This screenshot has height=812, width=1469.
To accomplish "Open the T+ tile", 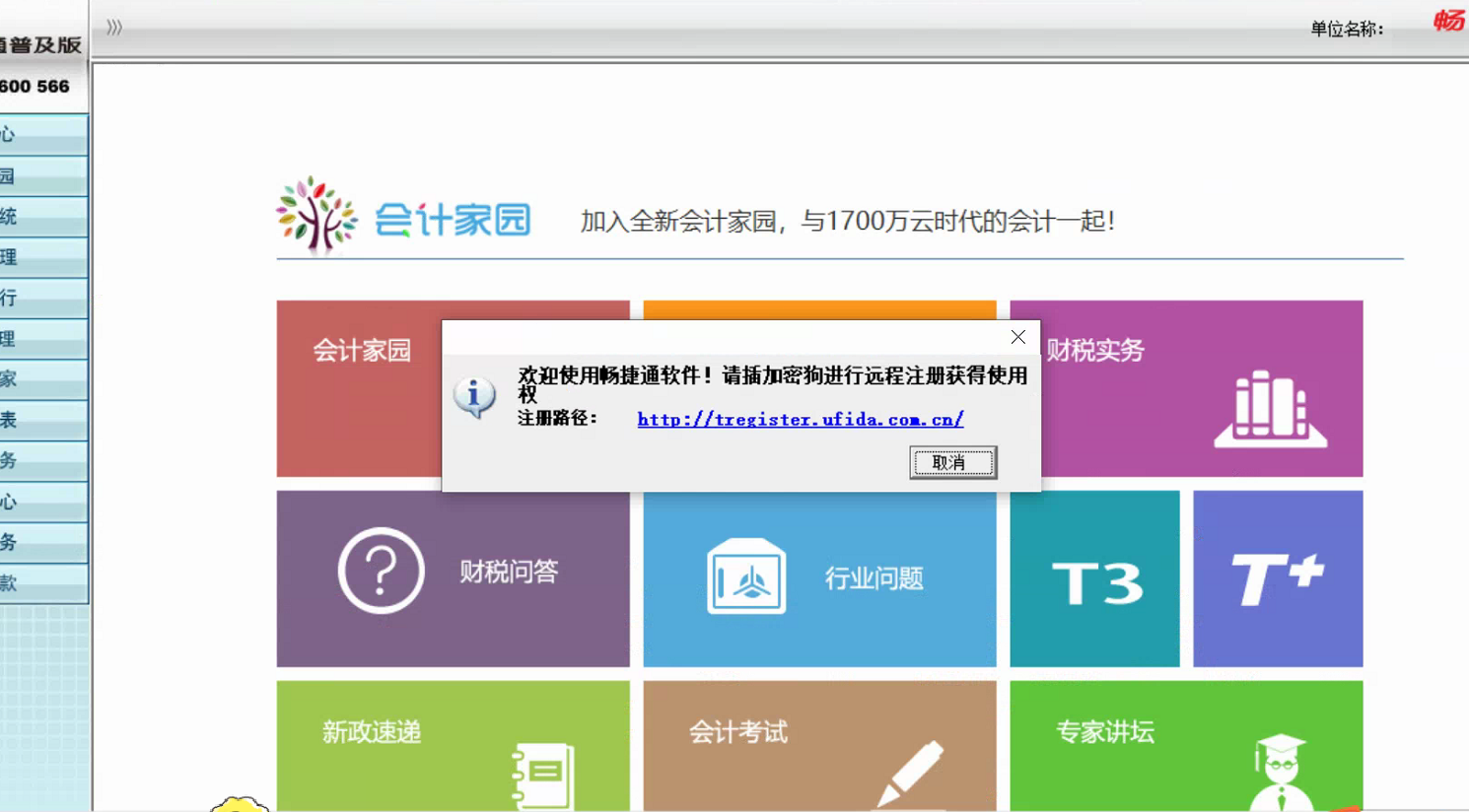I will pos(1278,578).
